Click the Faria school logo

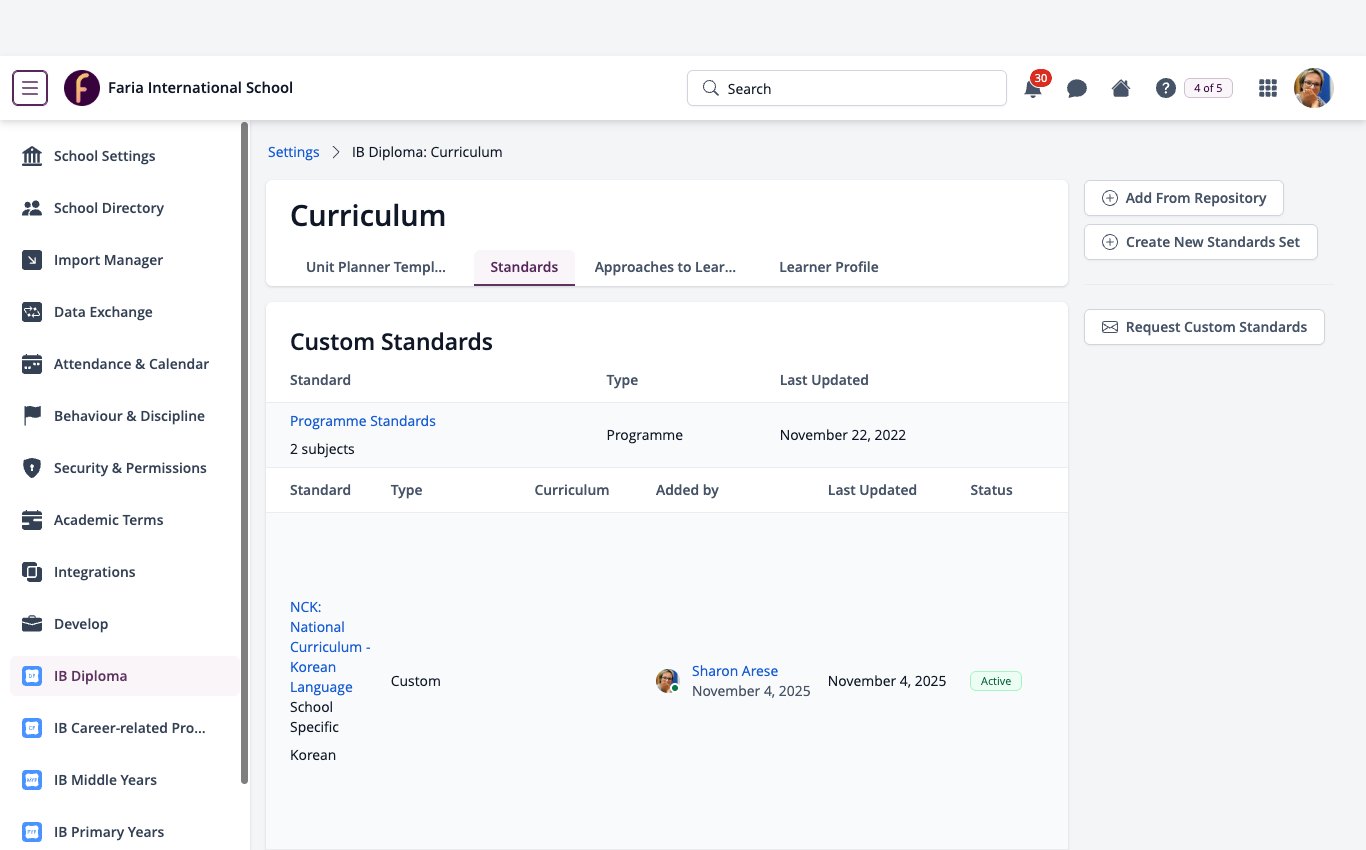pos(82,88)
